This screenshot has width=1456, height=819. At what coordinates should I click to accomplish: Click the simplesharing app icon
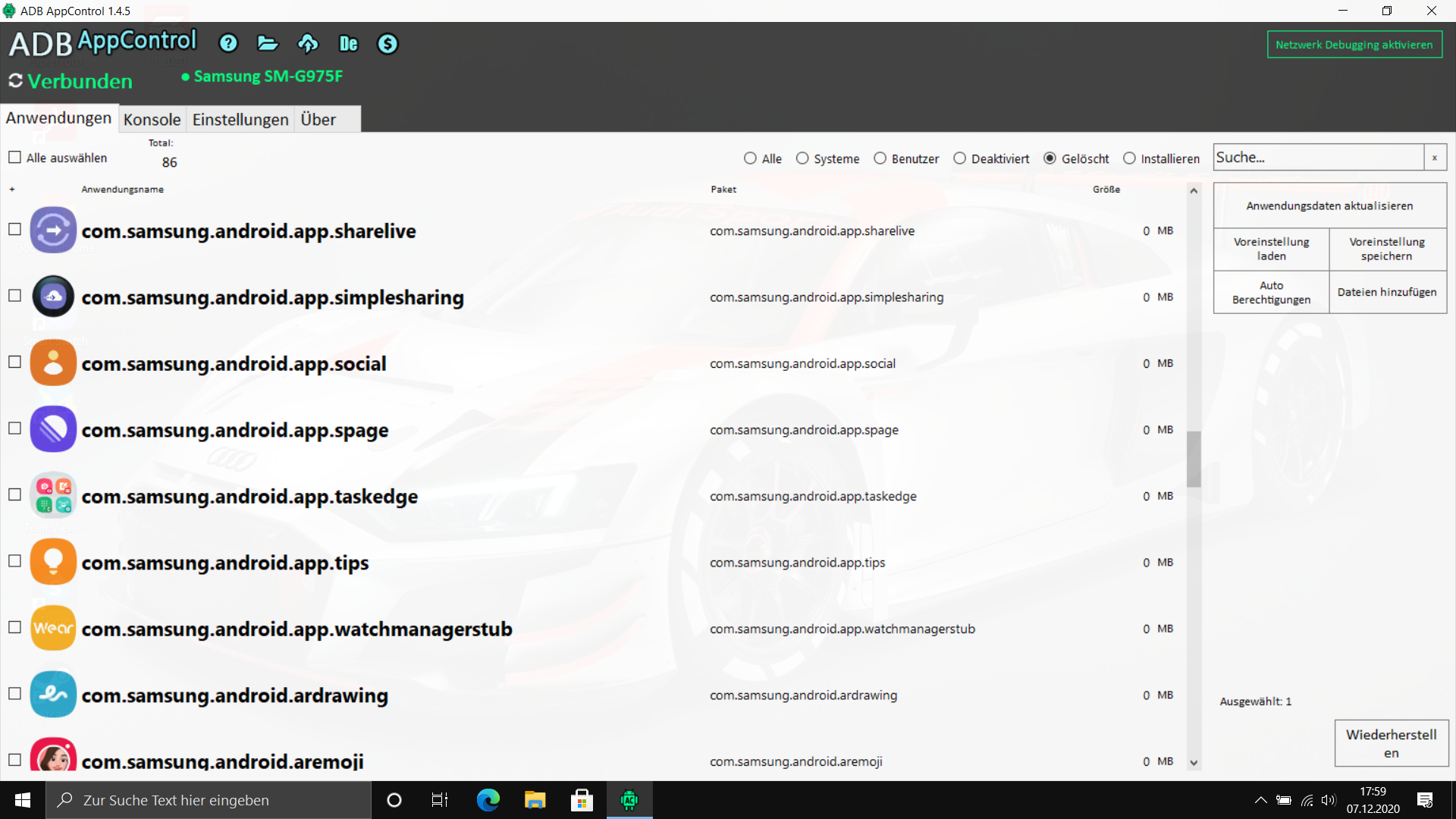(x=53, y=296)
